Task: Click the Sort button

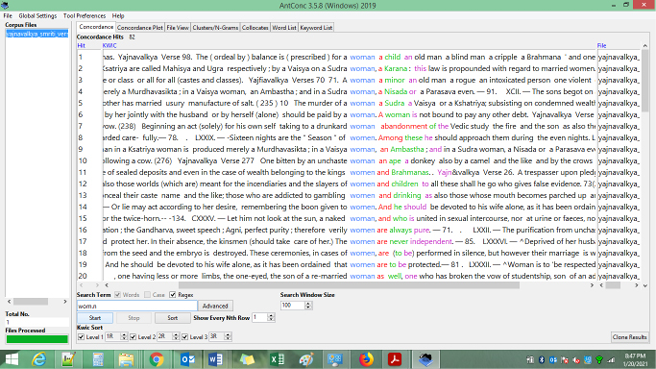Action: 172,318
